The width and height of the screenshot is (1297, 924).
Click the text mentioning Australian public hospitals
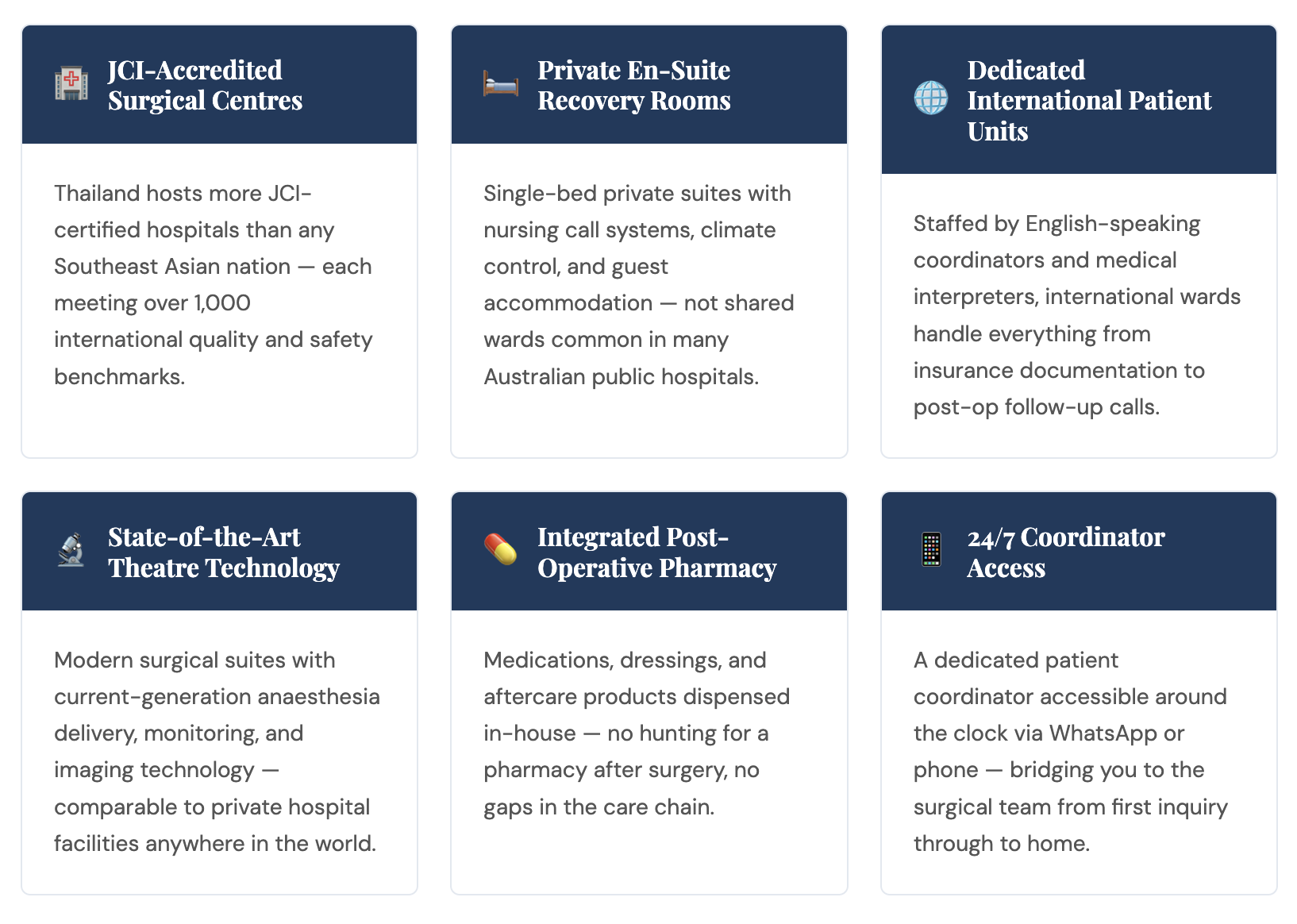pyautogui.click(x=622, y=376)
